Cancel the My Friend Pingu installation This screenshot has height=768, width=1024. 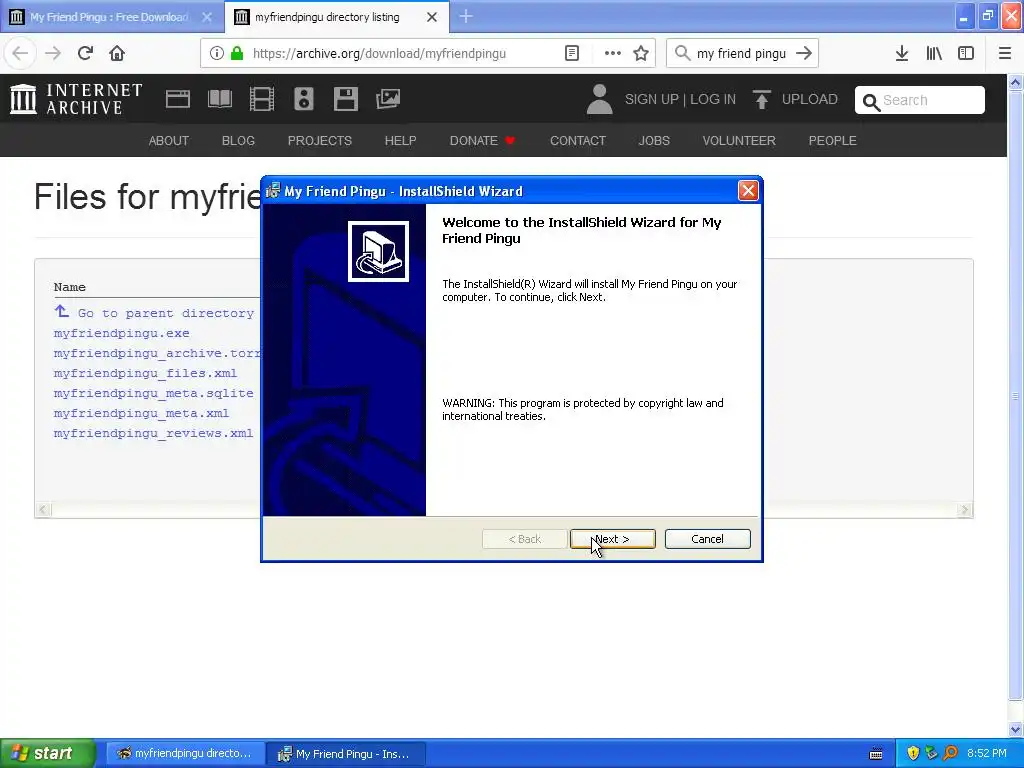click(707, 539)
